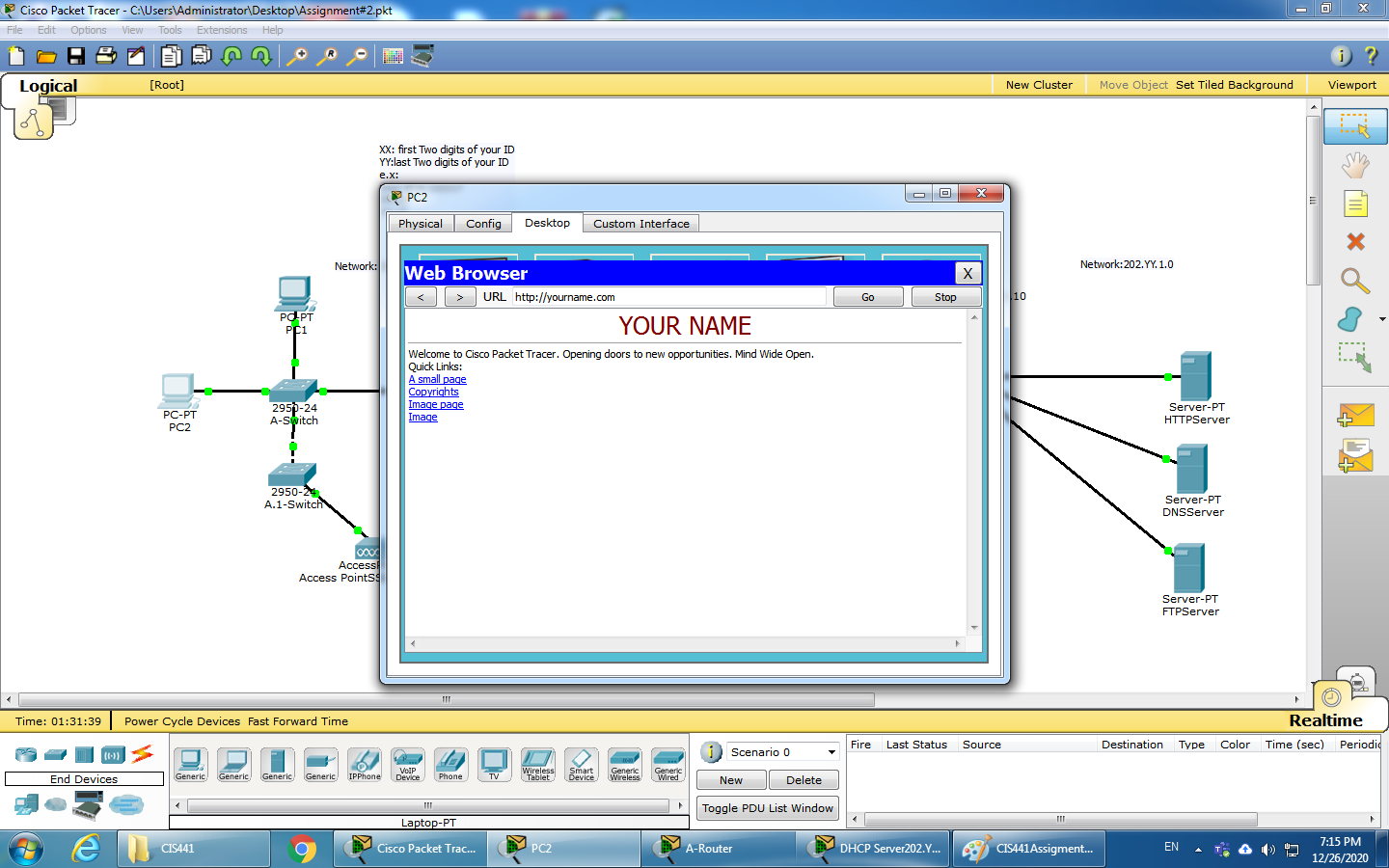Viewport: 1389px width, 868px height.
Task: Switch to the Config tab
Action: (x=483, y=224)
